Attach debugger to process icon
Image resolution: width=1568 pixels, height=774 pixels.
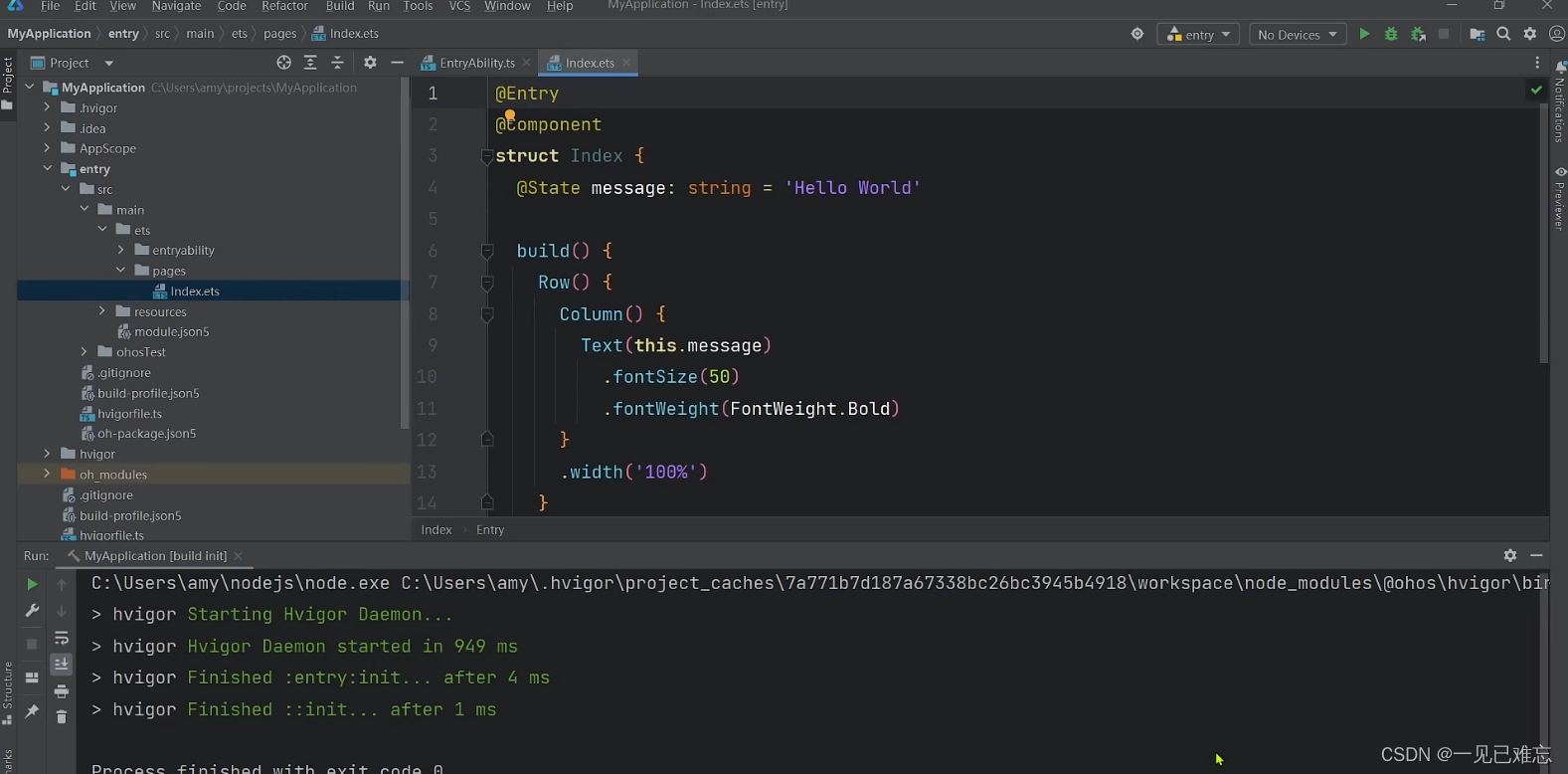tap(1418, 34)
